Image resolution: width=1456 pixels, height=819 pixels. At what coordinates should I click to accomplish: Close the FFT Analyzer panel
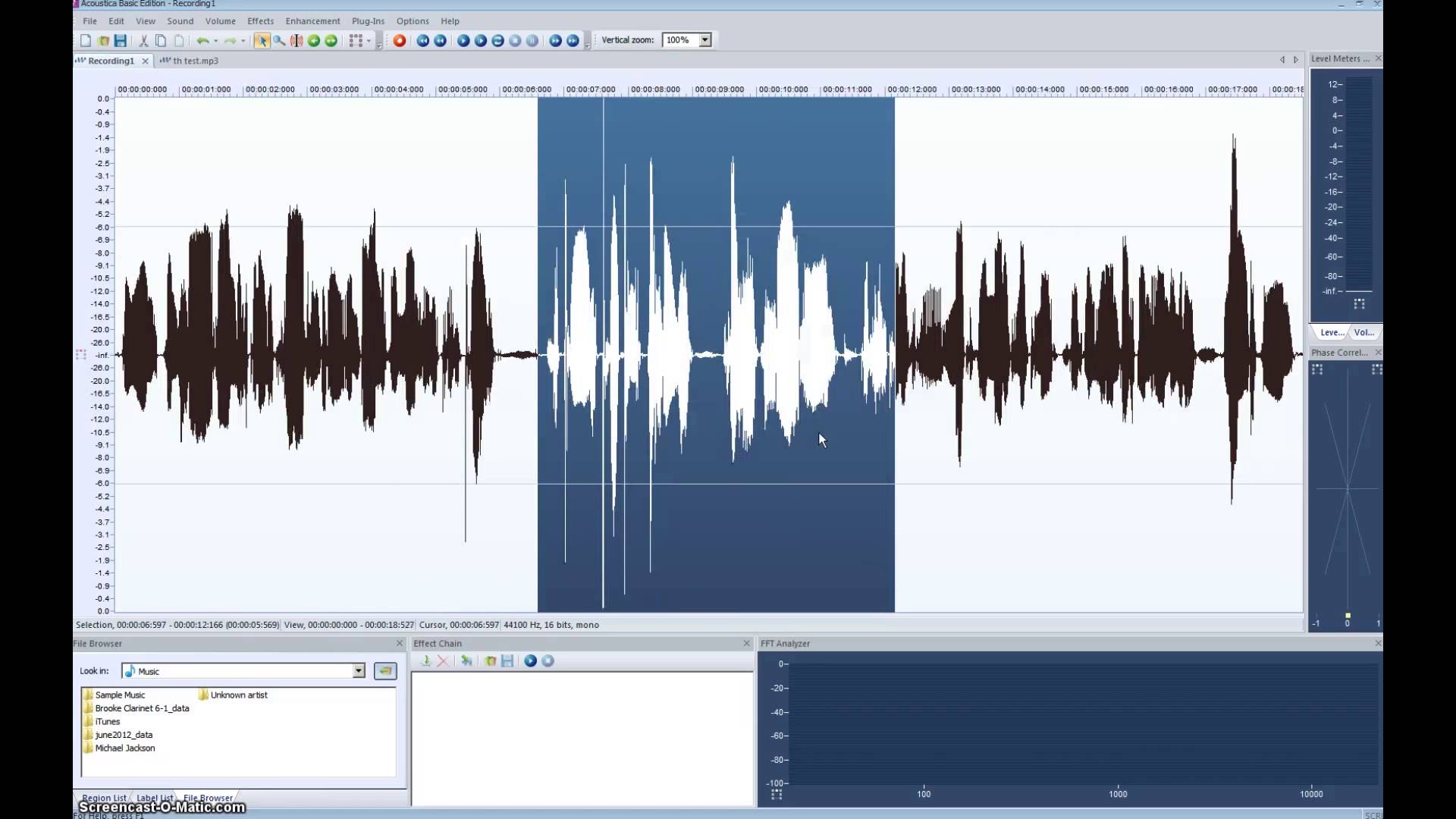(1378, 643)
